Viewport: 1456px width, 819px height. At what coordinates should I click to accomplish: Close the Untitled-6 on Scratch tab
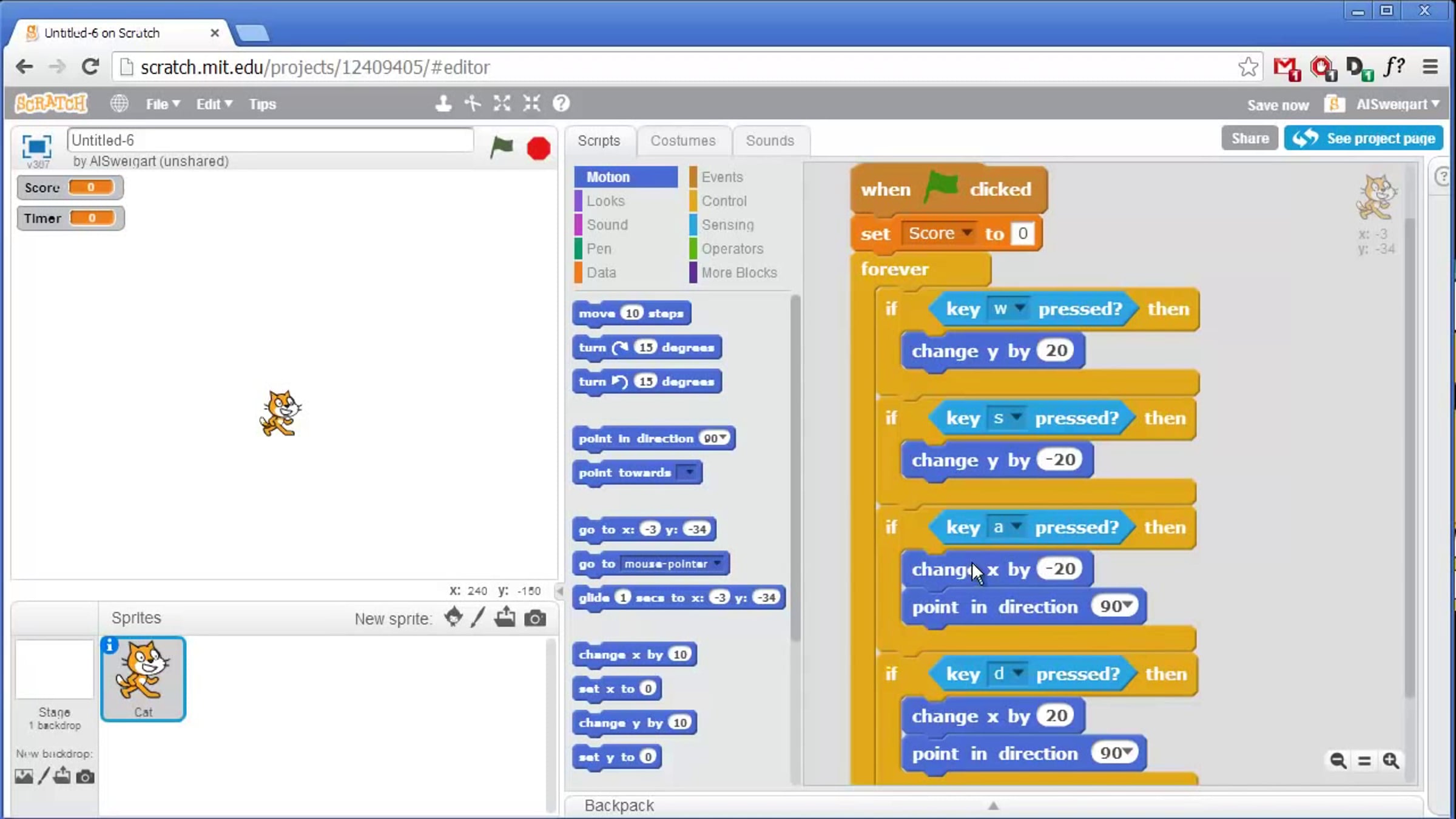click(214, 33)
